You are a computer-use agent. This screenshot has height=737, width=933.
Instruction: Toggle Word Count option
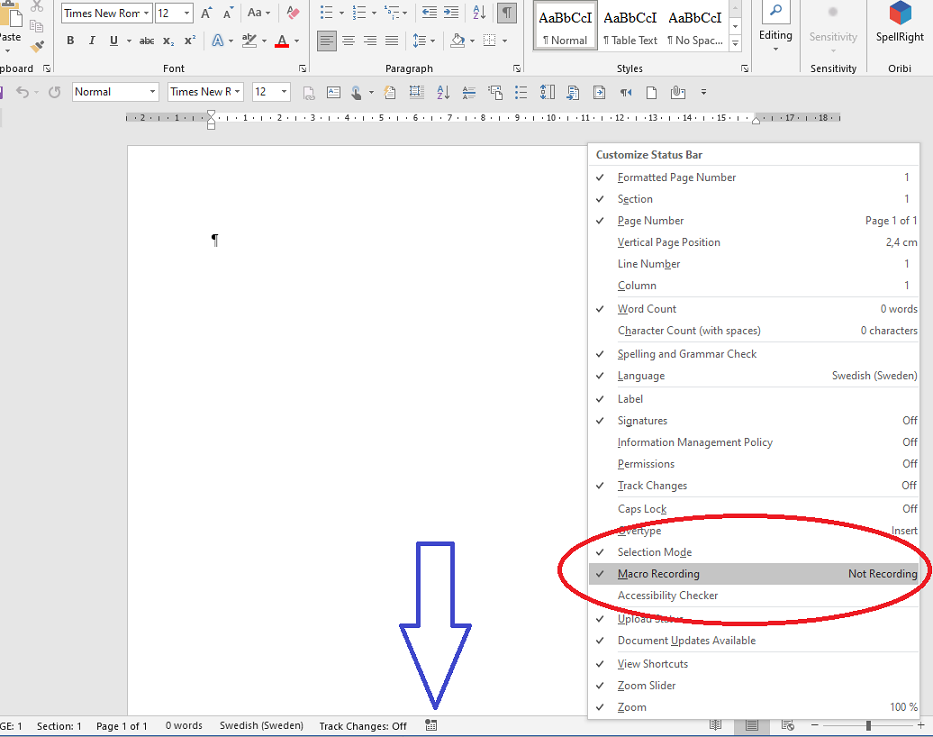754,309
